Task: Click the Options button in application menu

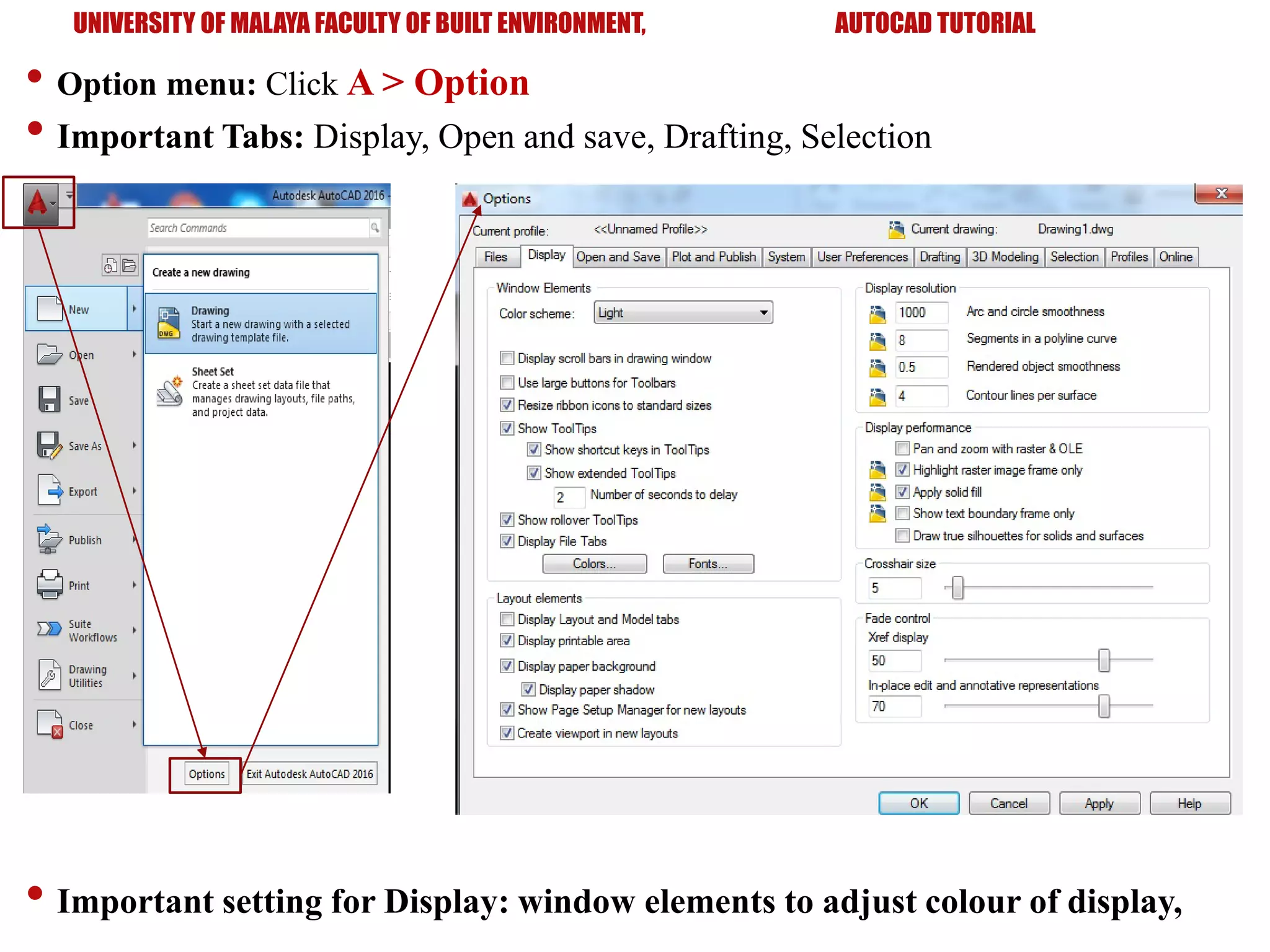Action: pyautogui.click(x=206, y=773)
